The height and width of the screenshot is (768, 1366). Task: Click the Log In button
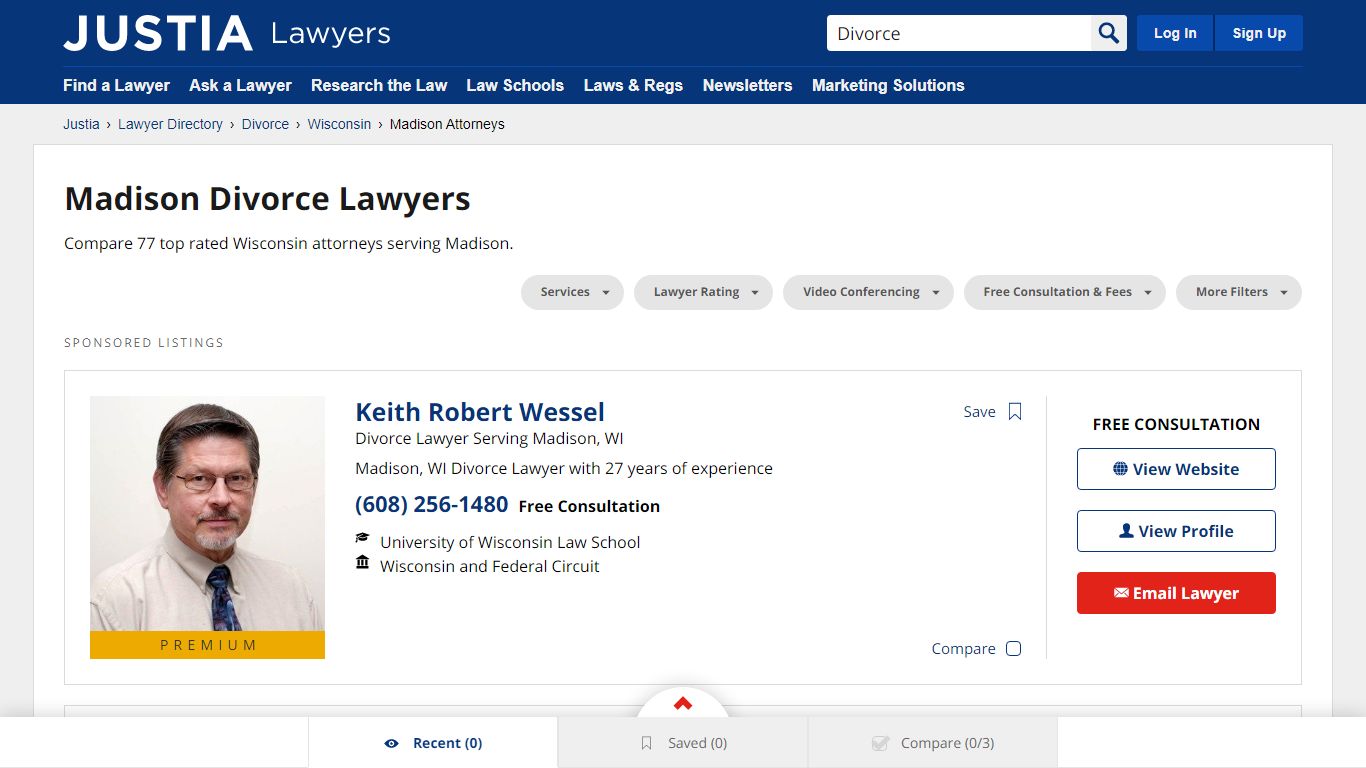pos(1175,33)
